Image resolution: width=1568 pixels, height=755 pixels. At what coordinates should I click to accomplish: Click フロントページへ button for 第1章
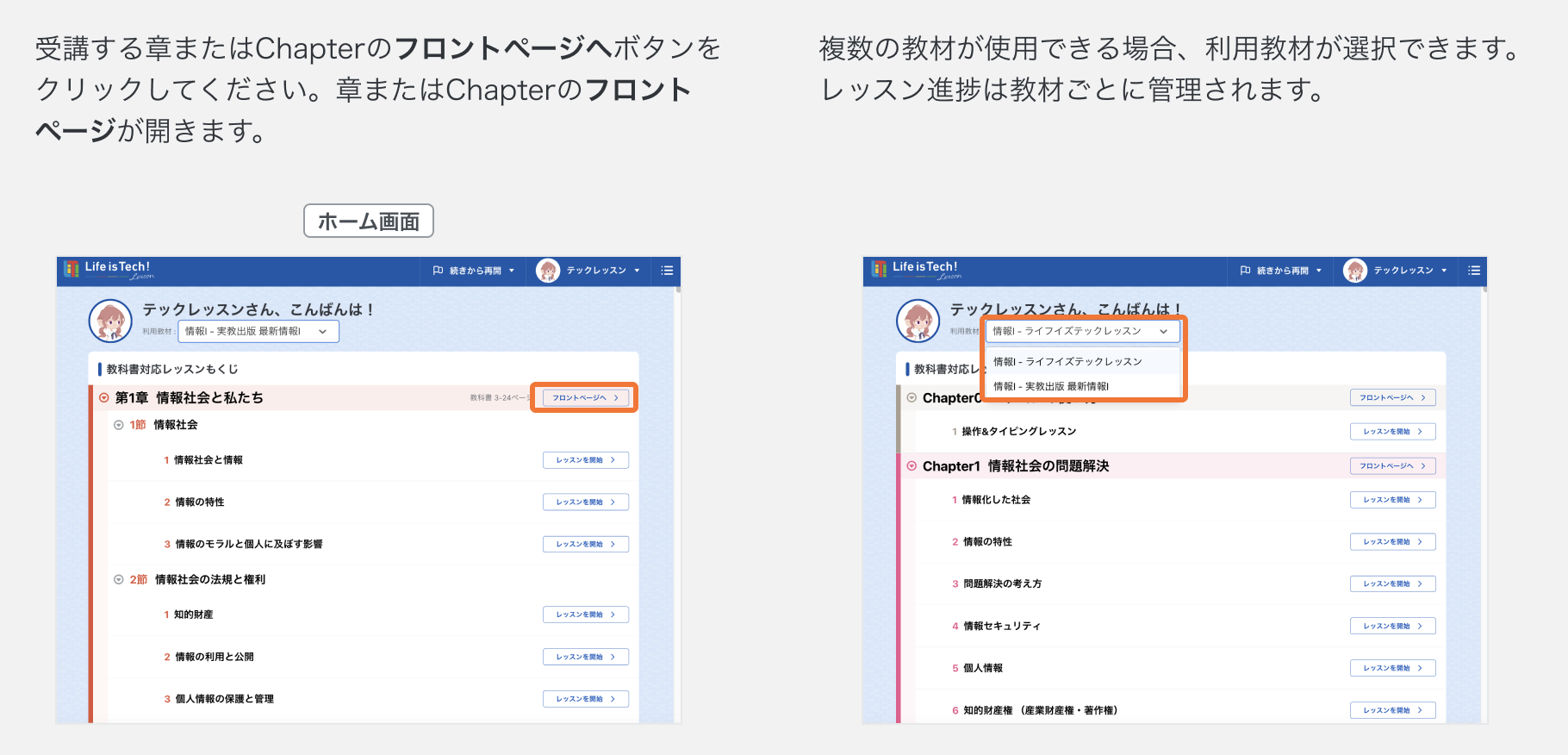point(586,398)
